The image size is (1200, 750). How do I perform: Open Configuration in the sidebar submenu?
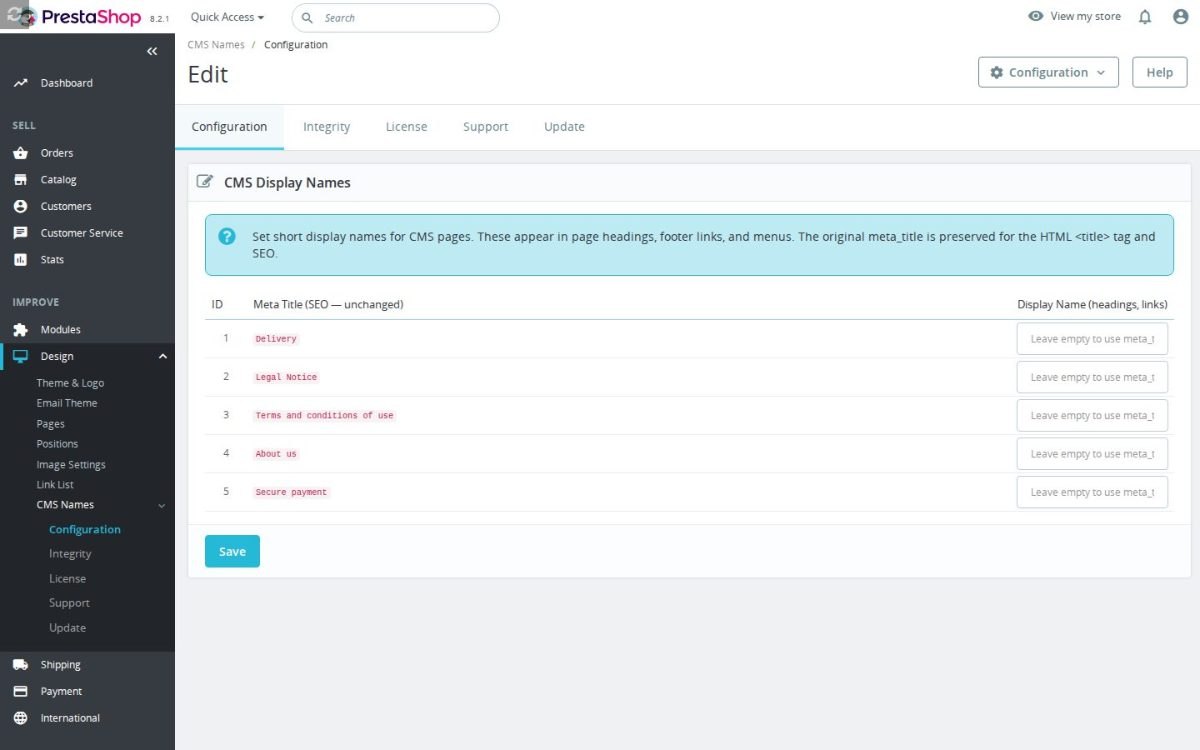pyautogui.click(x=85, y=530)
